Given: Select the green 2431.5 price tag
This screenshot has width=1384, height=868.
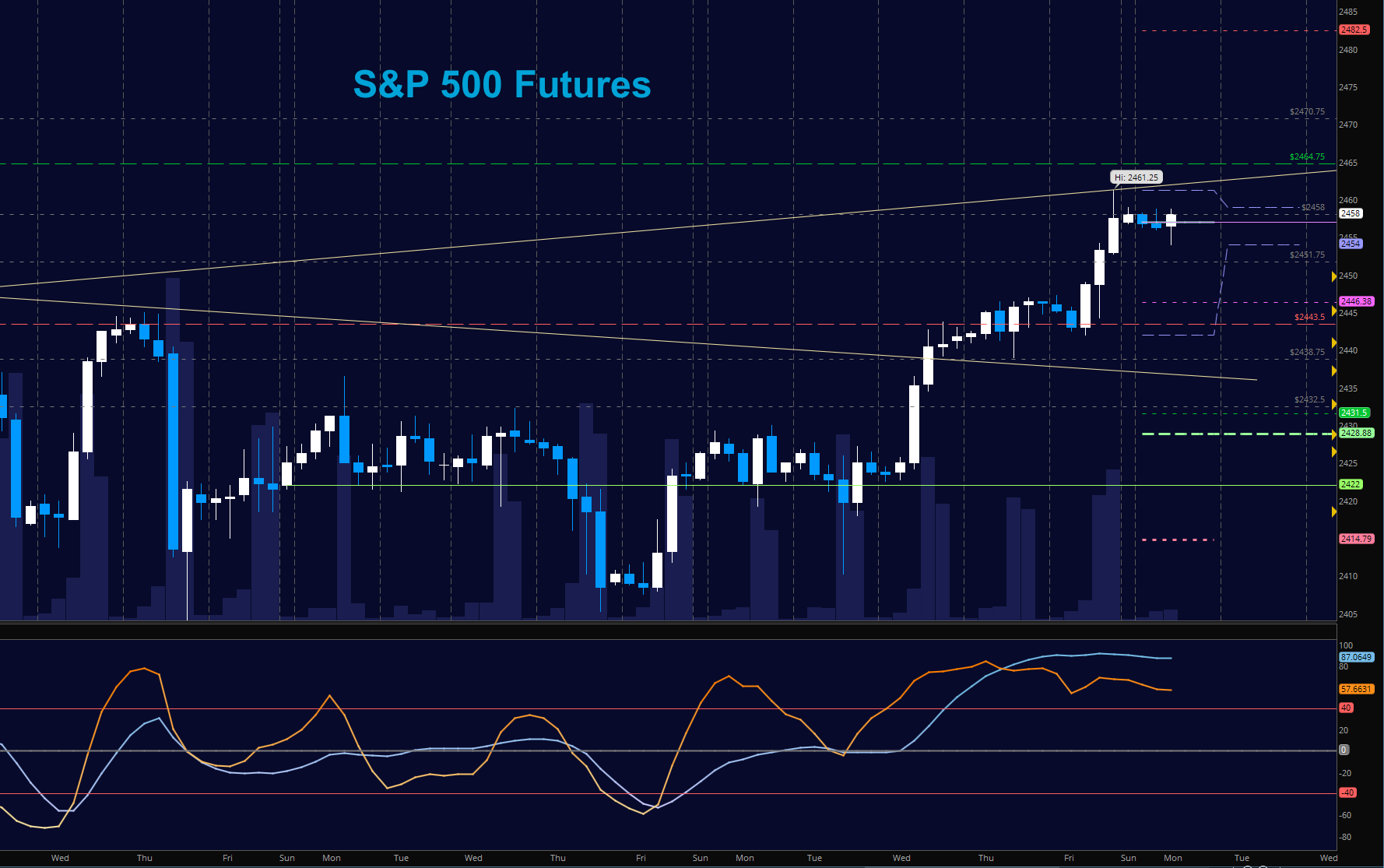Looking at the screenshot, I should [x=1354, y=413].
